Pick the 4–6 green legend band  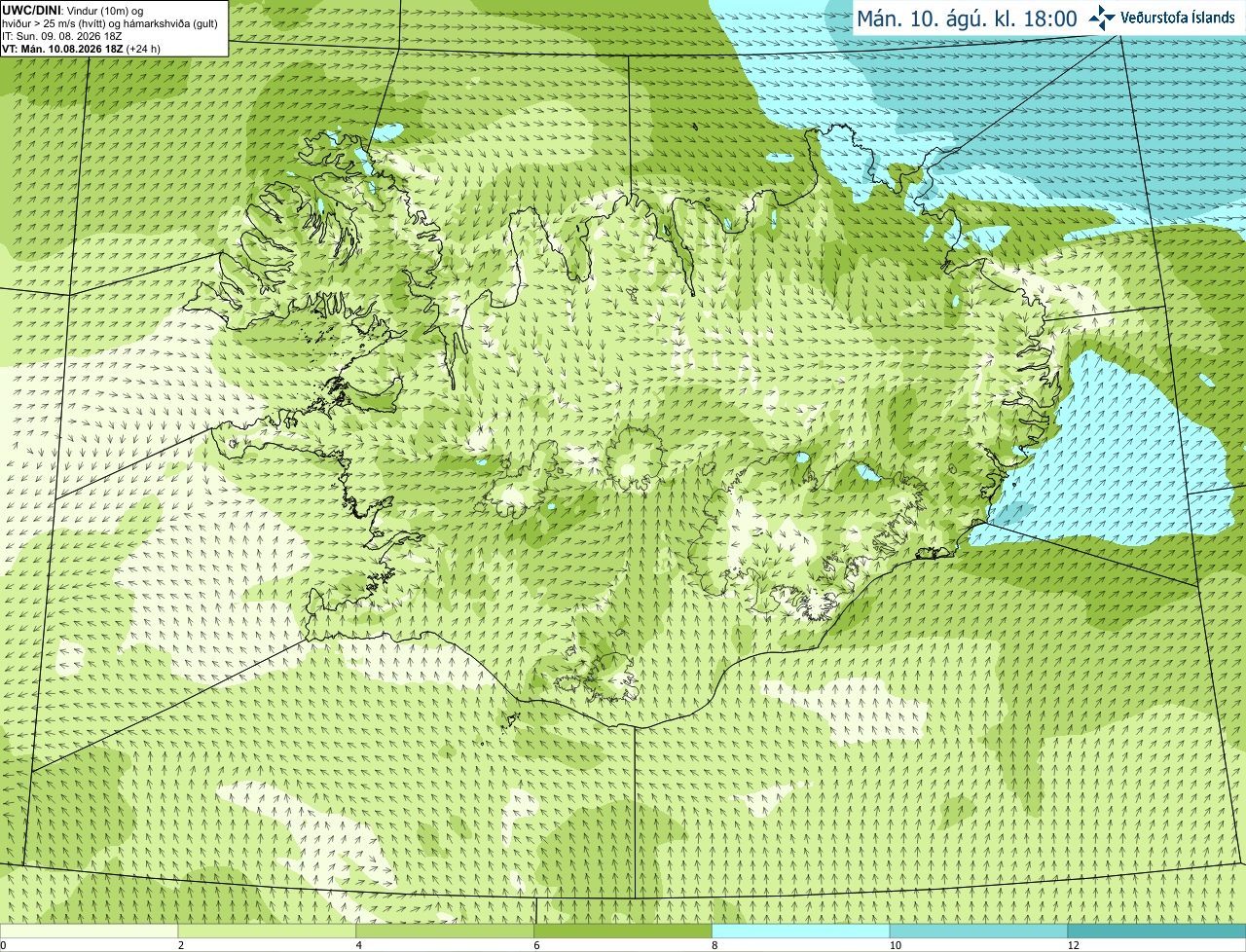(445, 932)
